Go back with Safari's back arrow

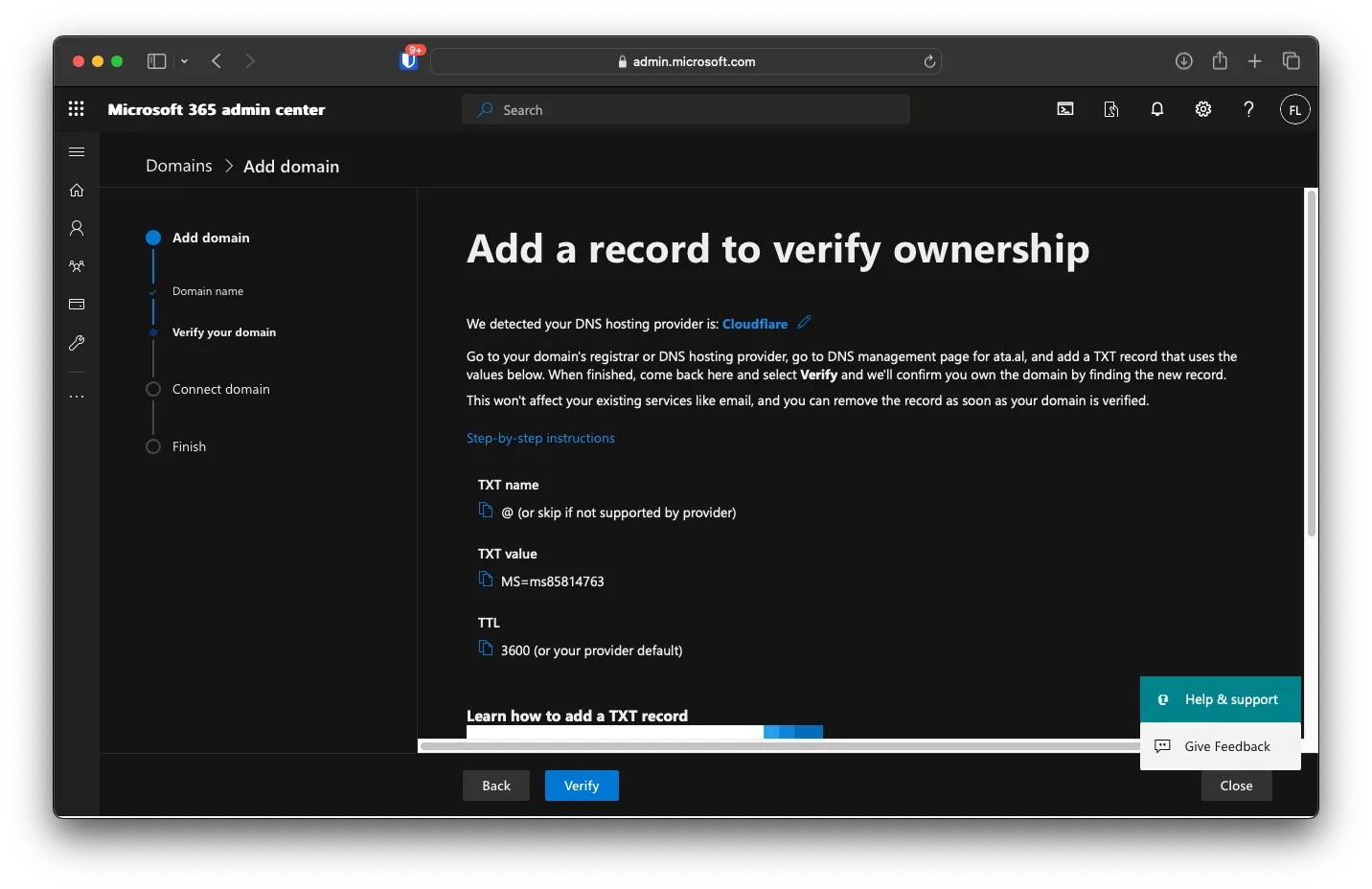[x=217, y=61]
